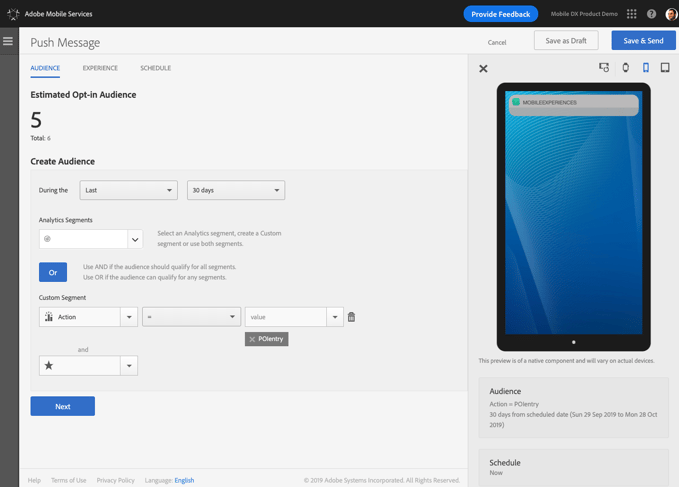Remove the POIentry value tag

252,339
